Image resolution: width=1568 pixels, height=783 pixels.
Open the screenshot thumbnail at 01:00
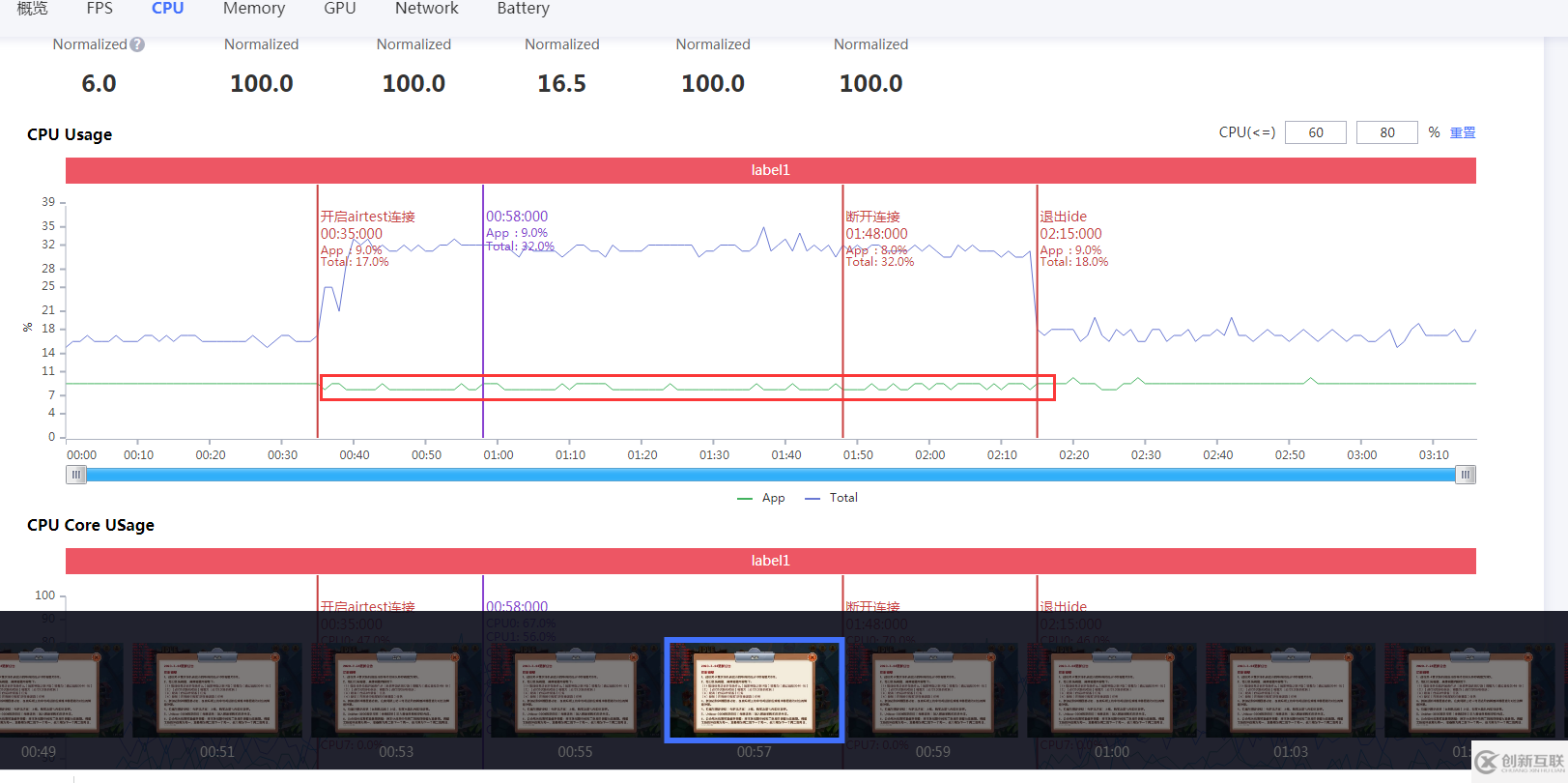pyautogui.click(x=1112, y=691)
